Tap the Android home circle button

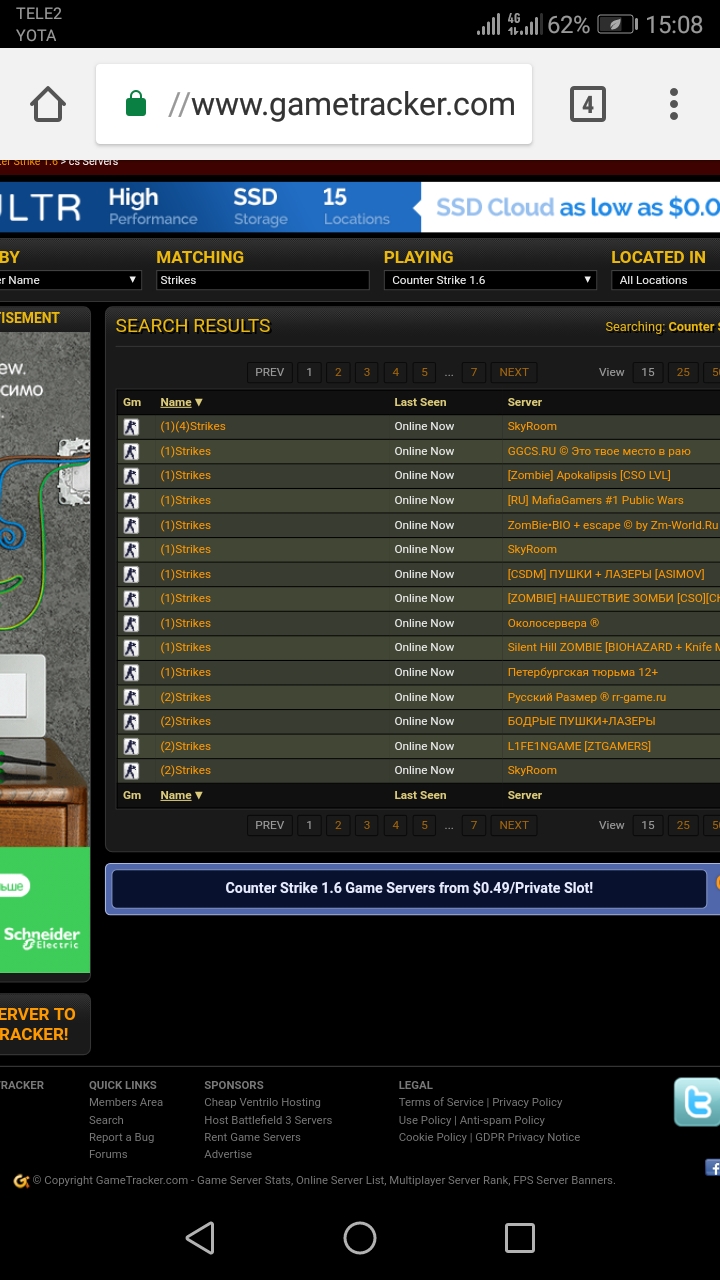point(360,1238)
